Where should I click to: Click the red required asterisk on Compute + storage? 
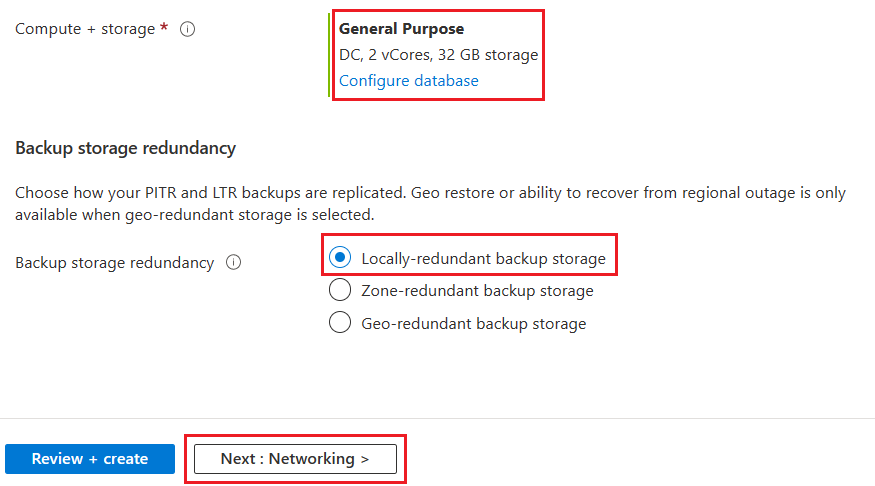[x=164, y=28]
